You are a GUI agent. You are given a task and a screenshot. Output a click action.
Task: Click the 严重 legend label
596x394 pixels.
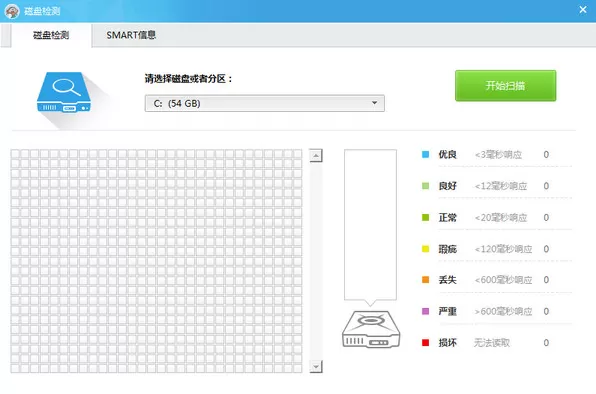447,311
